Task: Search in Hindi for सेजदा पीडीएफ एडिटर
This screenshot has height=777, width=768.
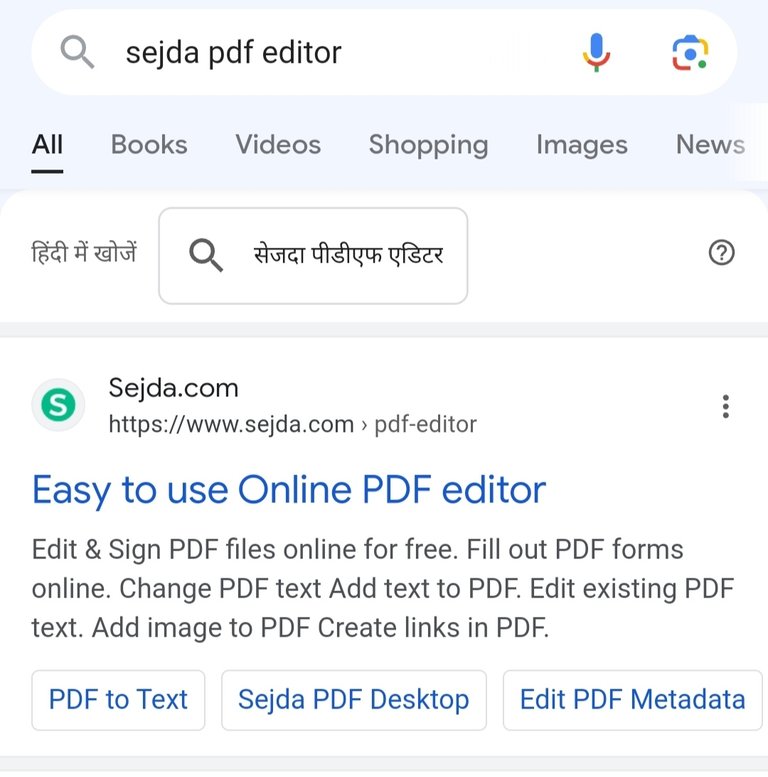Action: [313, 256]
